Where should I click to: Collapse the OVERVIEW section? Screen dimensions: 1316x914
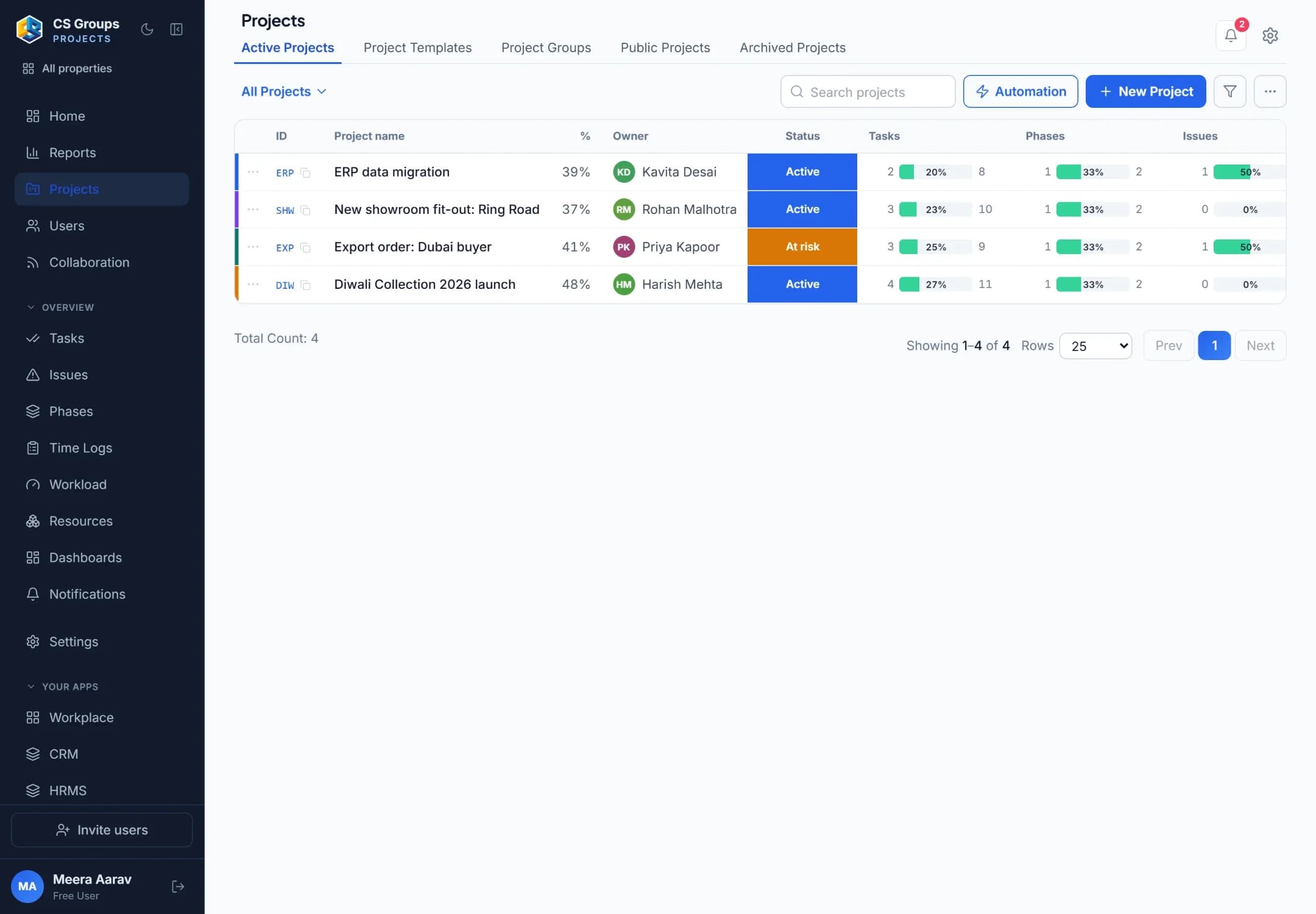coord(61,307)
